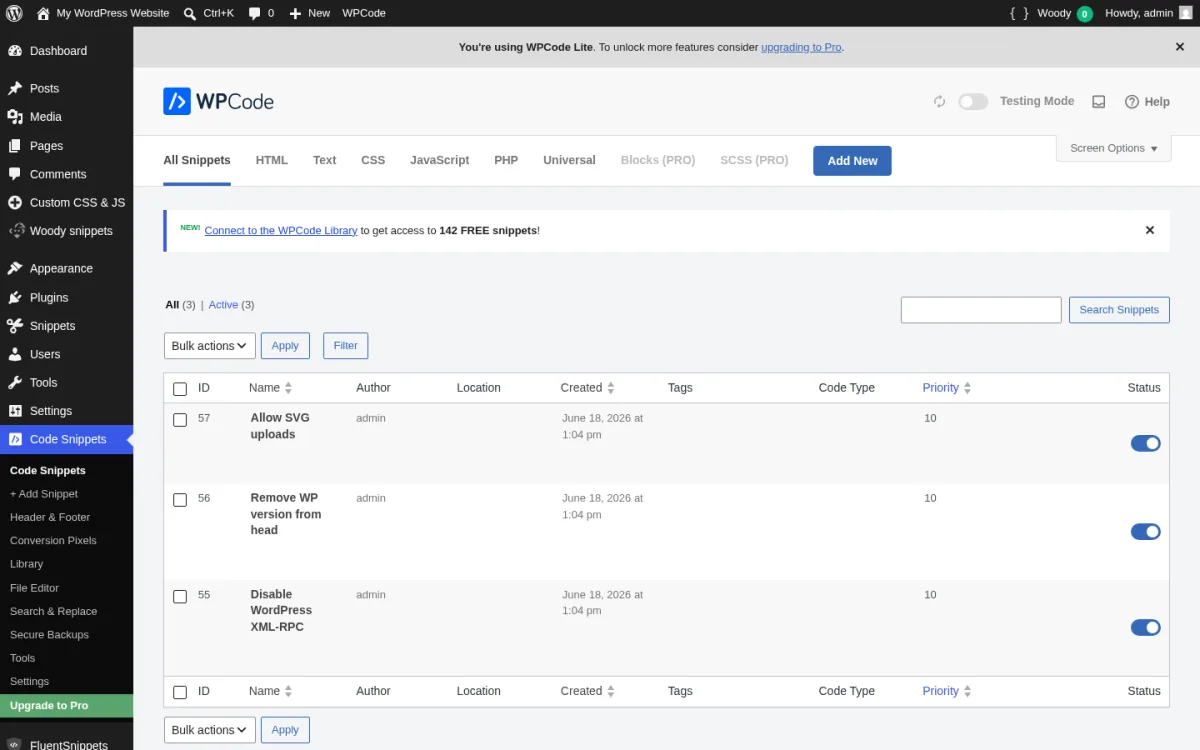Viewport: 1200px width, 750px height.
Task: Open Woody snippets sidebar icon
Action: coord(15,231)
